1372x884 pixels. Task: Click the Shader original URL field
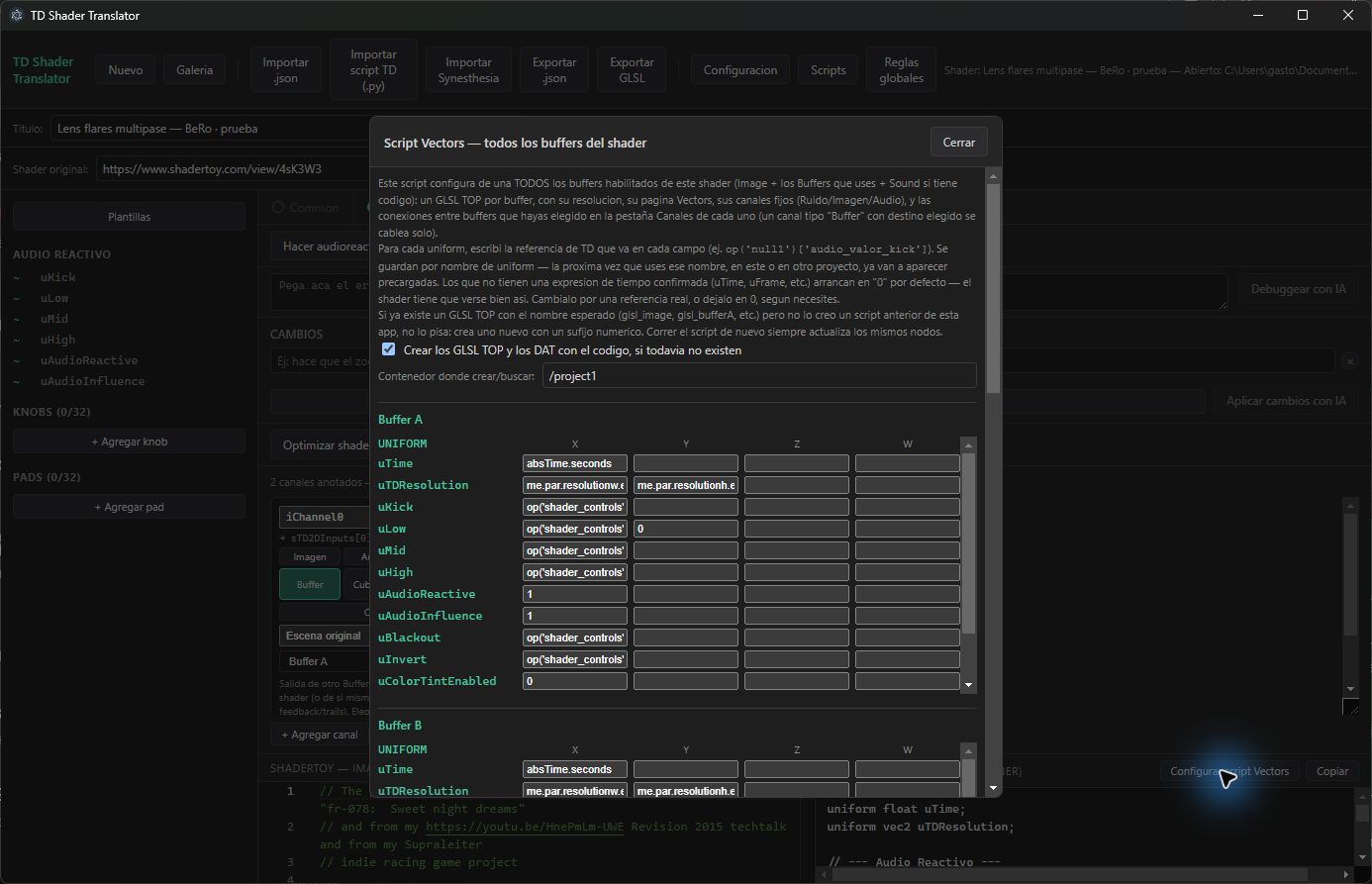click(x=234, y=169)
